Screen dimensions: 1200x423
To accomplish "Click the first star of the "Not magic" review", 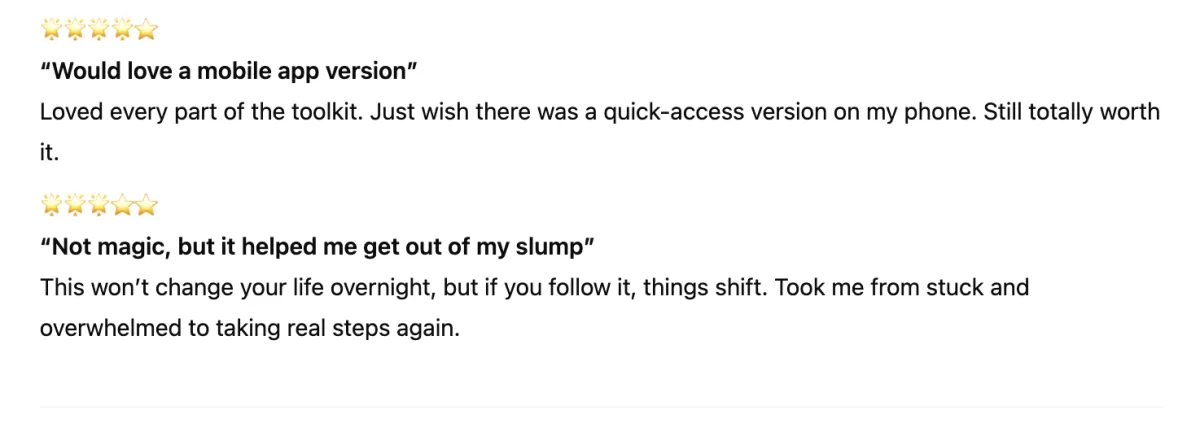I will 52,206.
